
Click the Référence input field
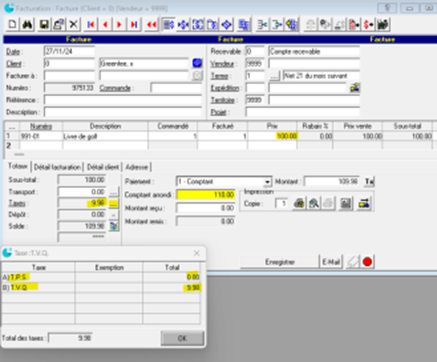[x=123, y=100]
